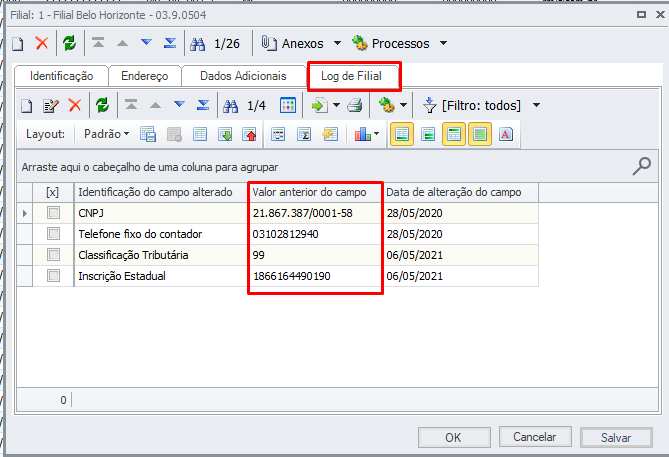Click the Processos gear icon
This screenshot has width=669, height=457.
[x=360, y=43]
